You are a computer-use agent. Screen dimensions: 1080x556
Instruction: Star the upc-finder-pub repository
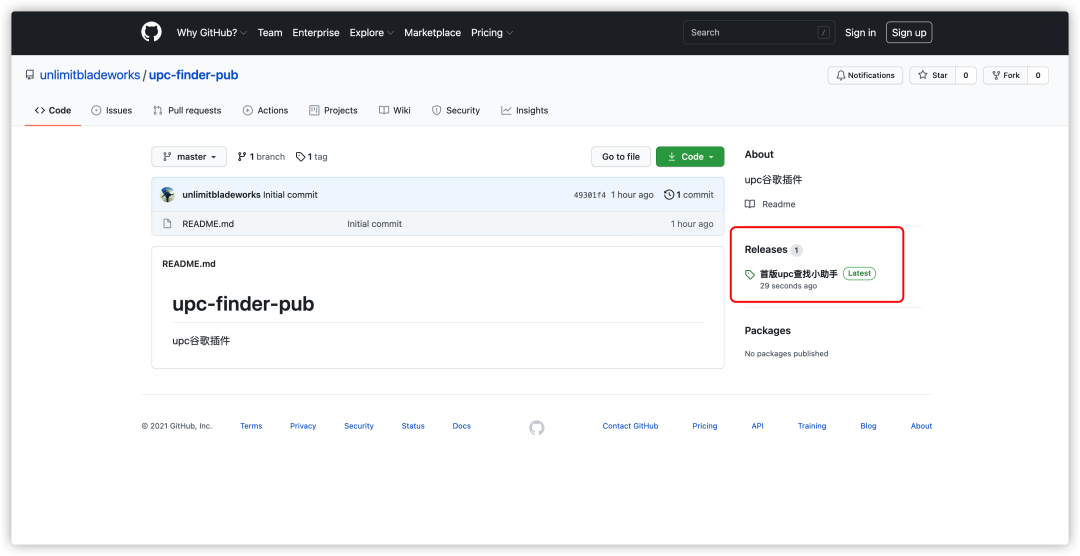[x=933, y=75]
